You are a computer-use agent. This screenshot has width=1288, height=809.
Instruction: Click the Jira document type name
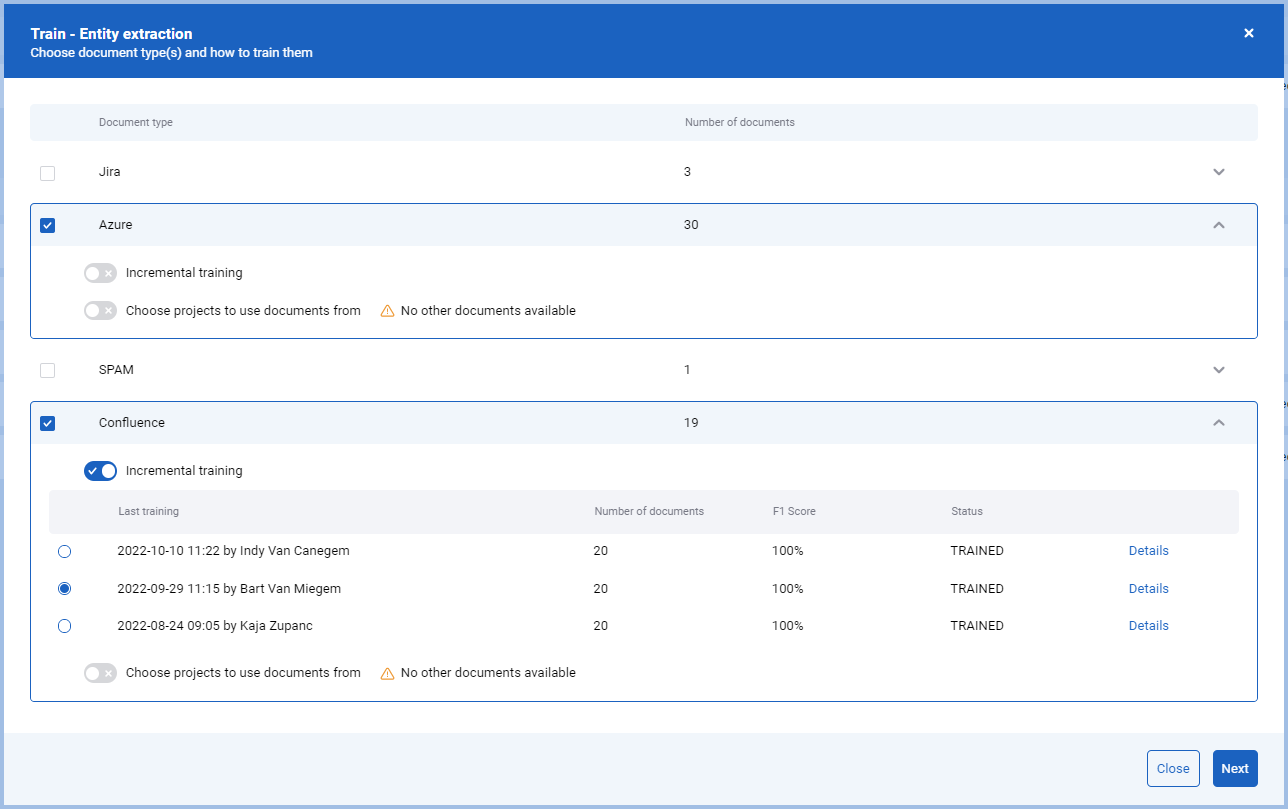tap(110, 172)
